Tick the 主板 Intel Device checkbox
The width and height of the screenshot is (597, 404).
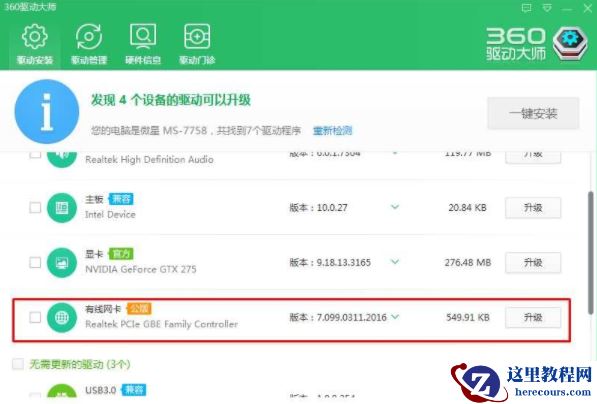[x=35, y=208]
